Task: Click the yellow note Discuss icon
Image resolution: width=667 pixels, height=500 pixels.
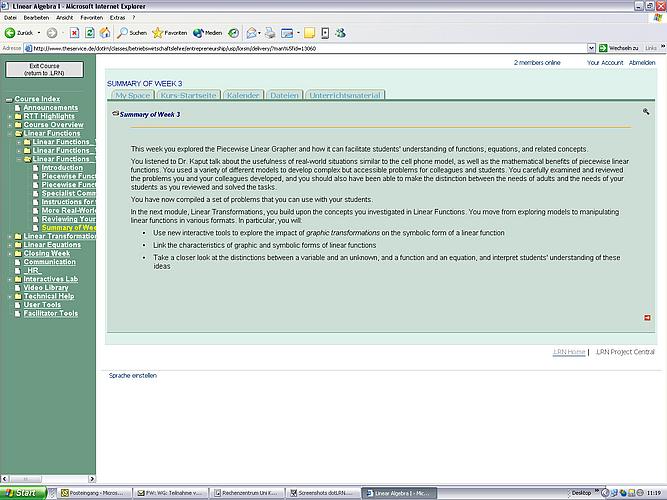Action: click(x=309, y=33)
